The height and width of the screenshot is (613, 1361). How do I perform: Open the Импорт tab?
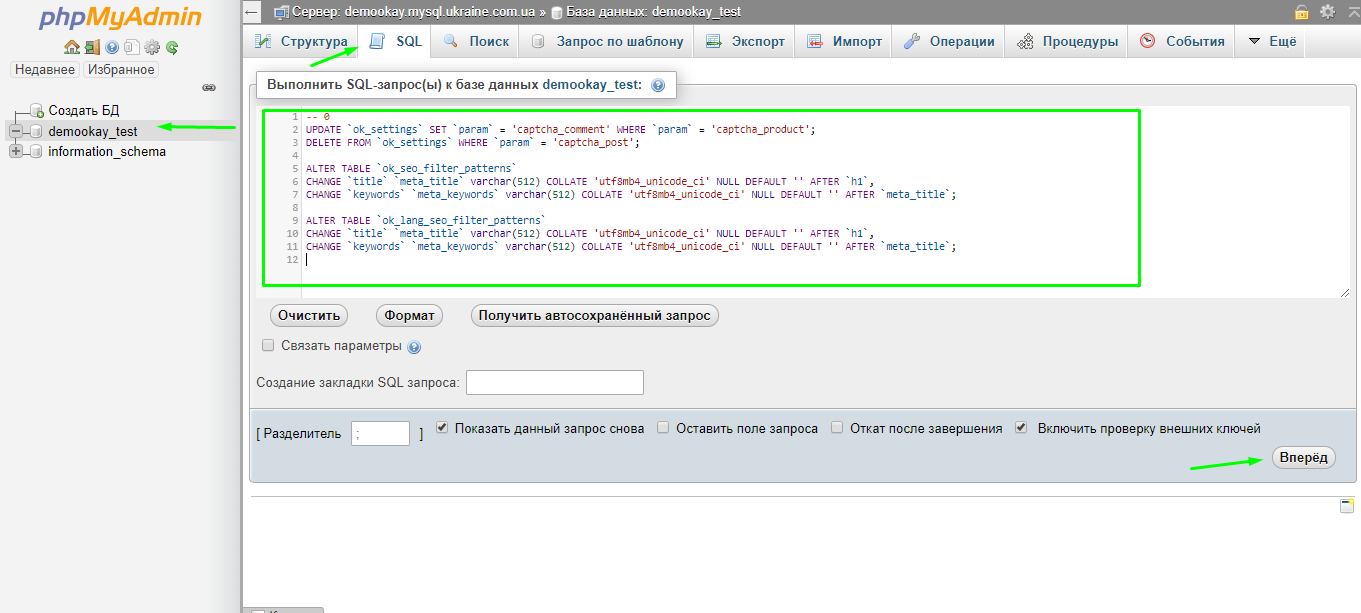point(844,42)
